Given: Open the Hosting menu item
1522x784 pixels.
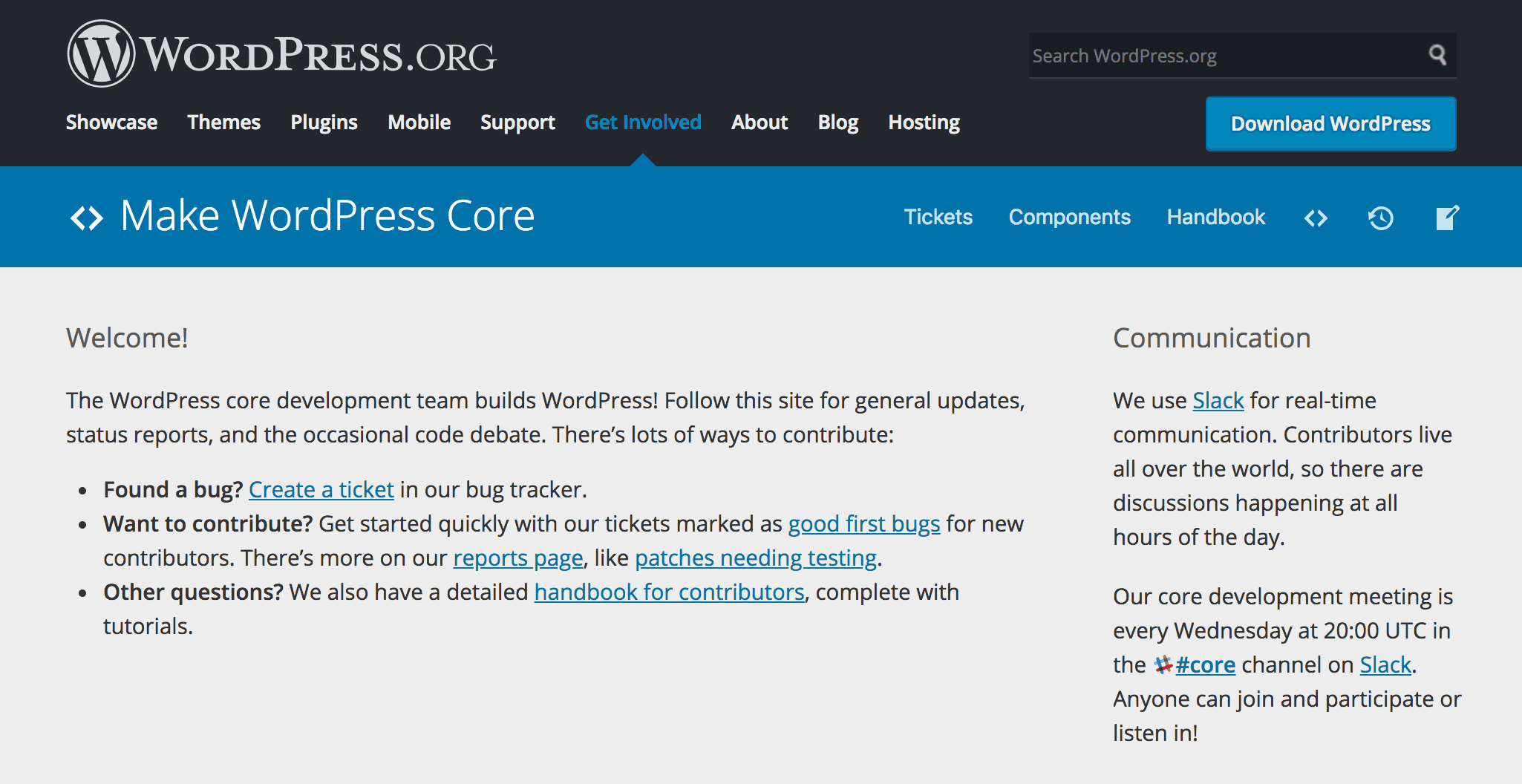Looking at the screenshot, I should tap(924, 122).
